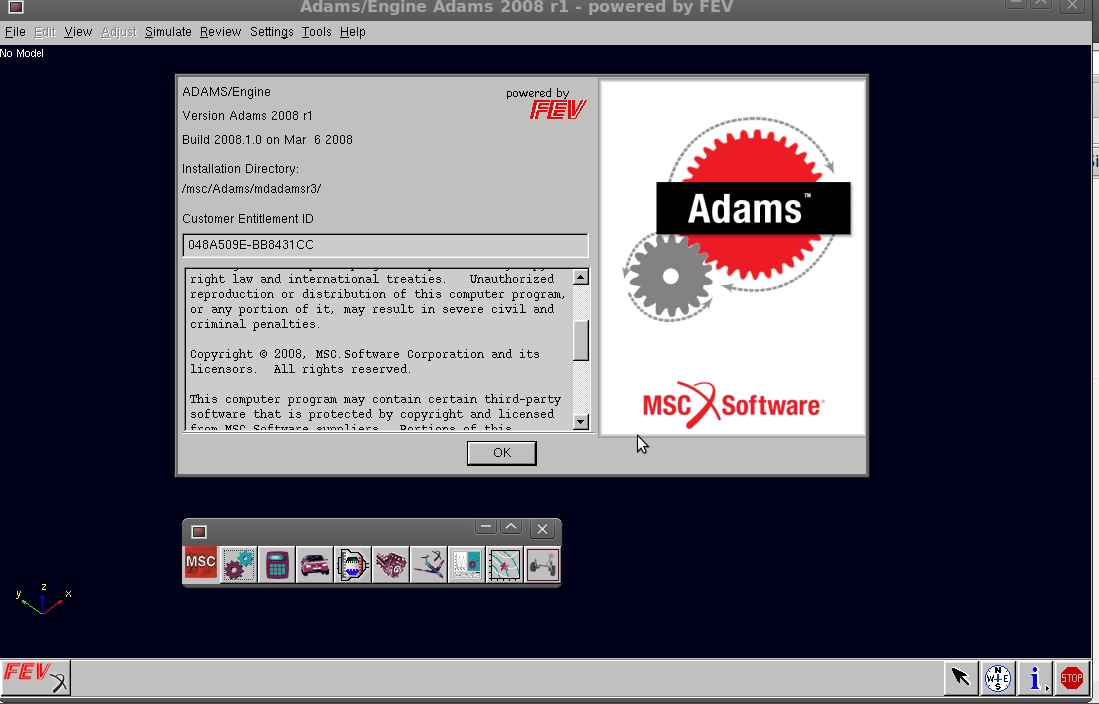The height and width of the screenshot is (704, 1099).
Task: Open the blue information icon
Action: pyautogui.click(x=1035, y=678)
